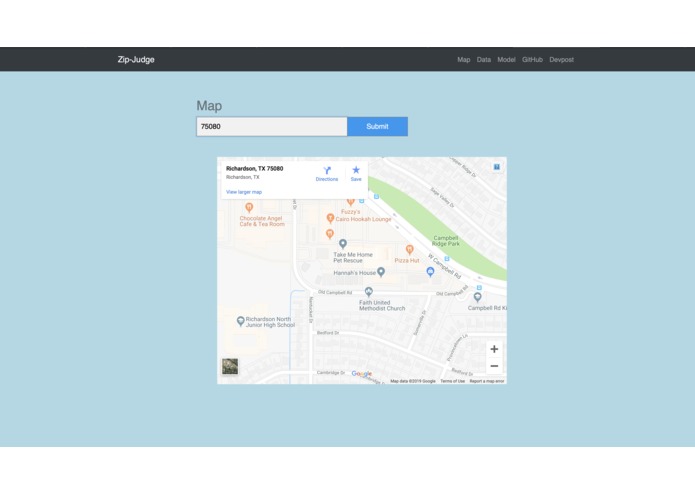Click the Google logo on the map

[362, 374]
